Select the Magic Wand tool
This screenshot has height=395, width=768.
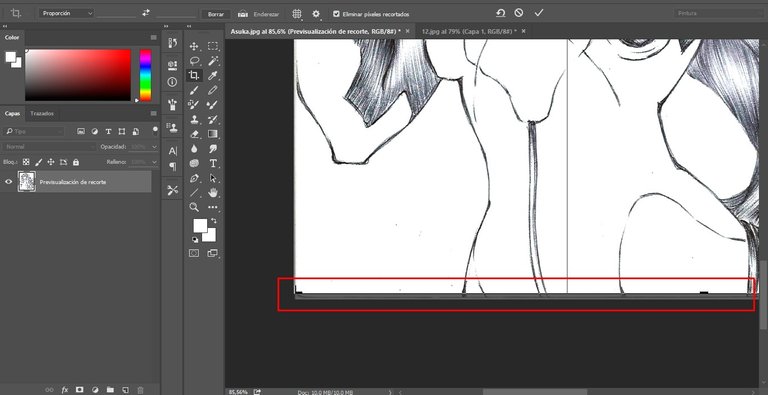point(213,61)
